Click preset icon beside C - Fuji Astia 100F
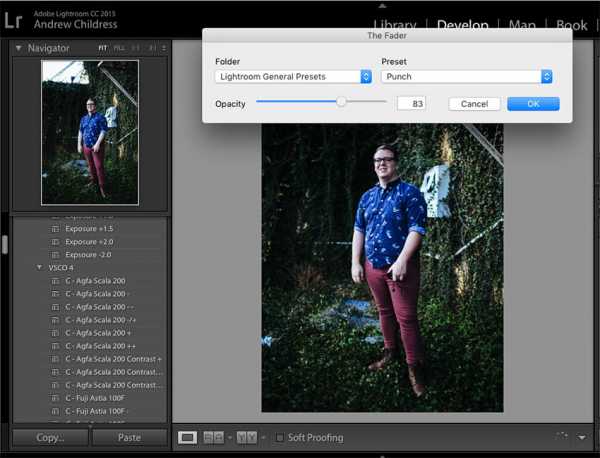600x458 pixels. coord(56,398)
